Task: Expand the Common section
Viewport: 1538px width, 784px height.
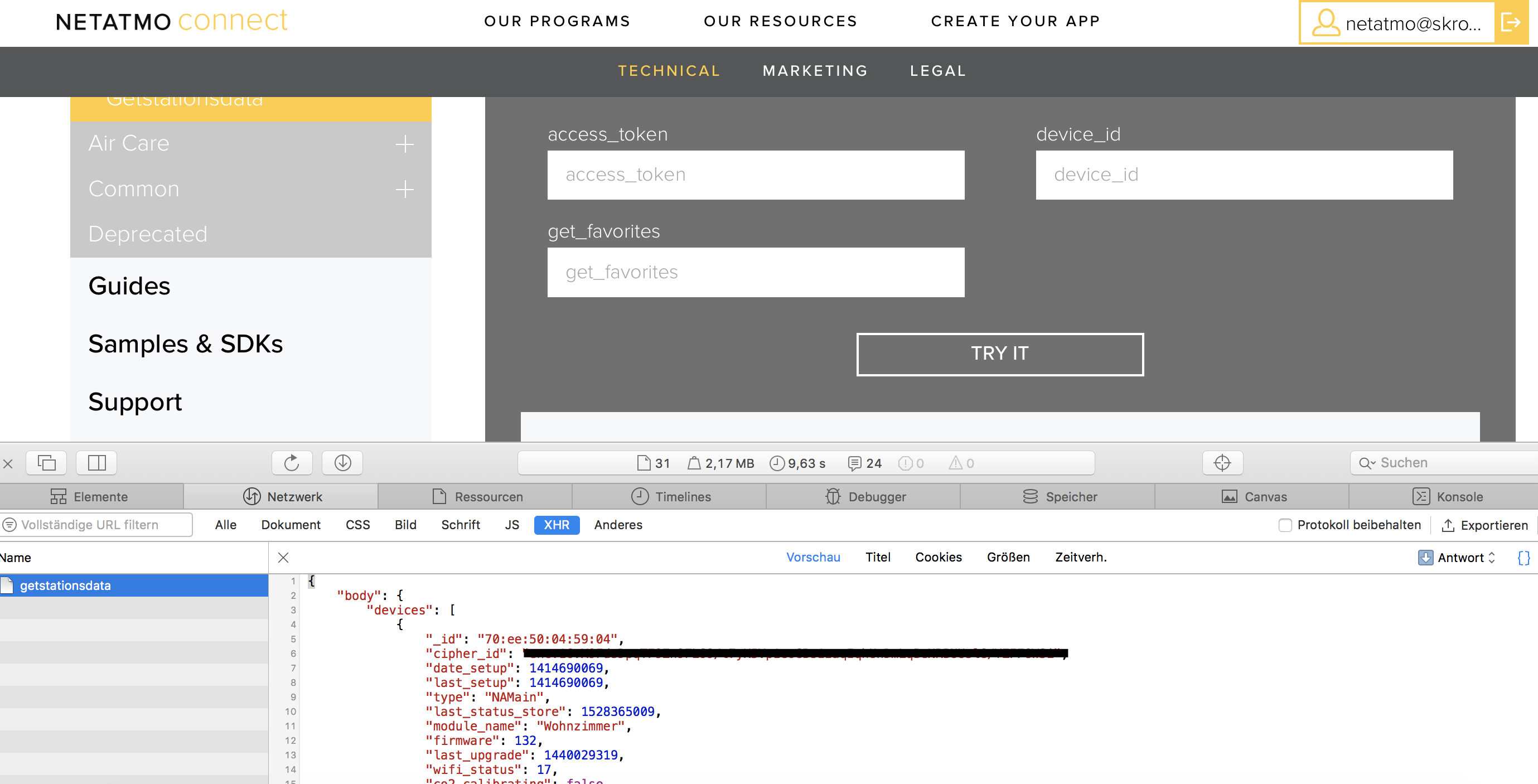Action: [x=404, y=189]
